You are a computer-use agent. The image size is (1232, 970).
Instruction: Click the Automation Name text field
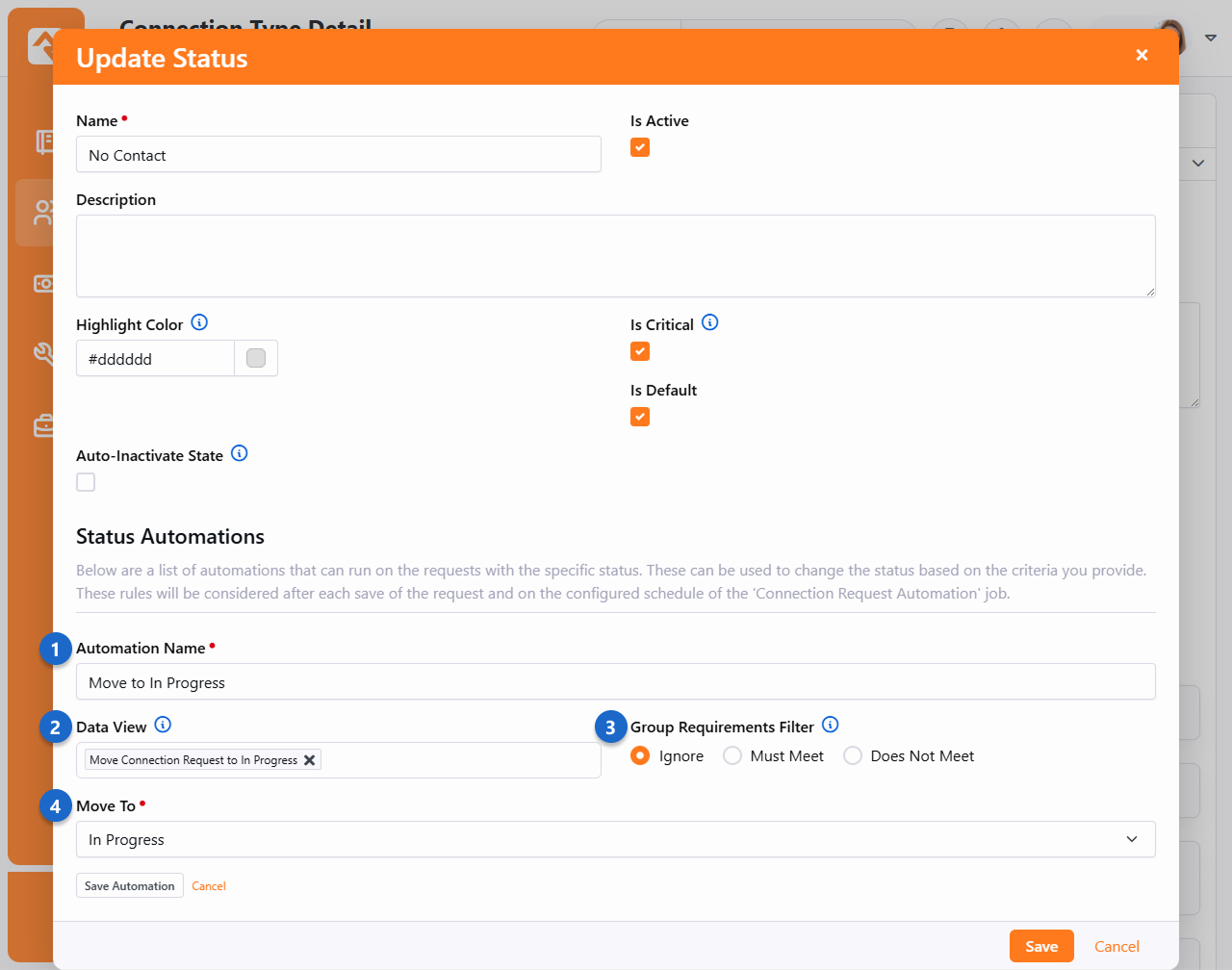click(615, 682)
